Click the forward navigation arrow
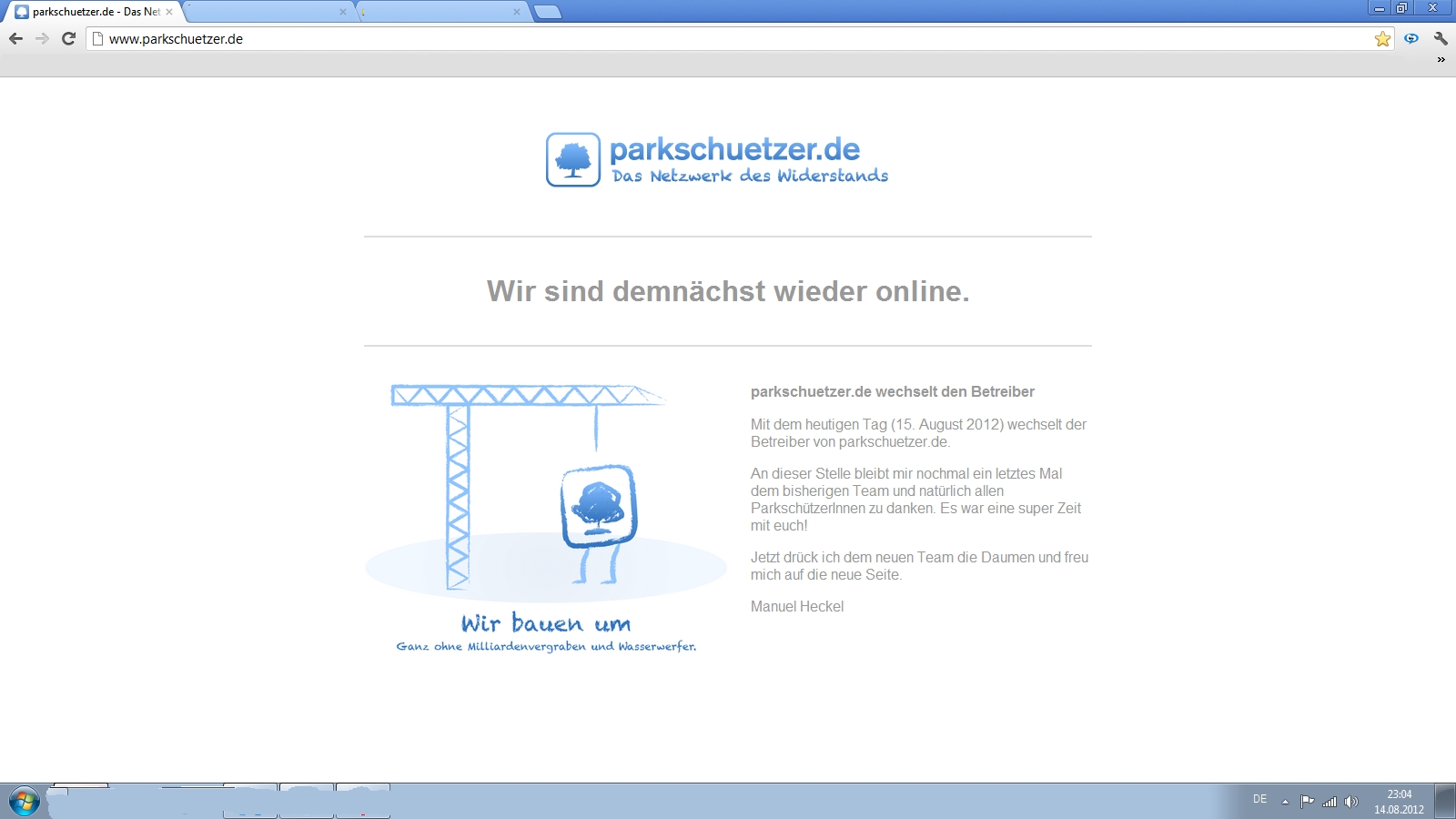Viewport: 1456px width, 819px height. tap(42, 38)
